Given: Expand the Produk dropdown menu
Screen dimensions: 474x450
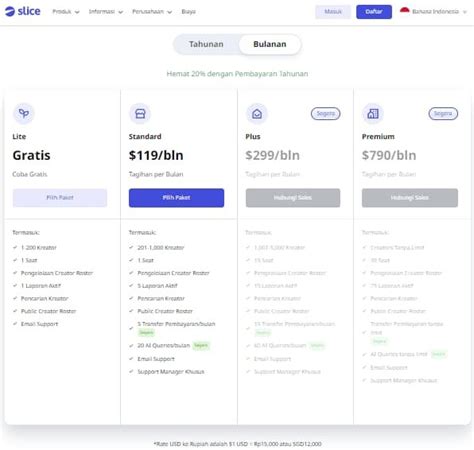Looking at the screenshot, I should coord(66,12).
